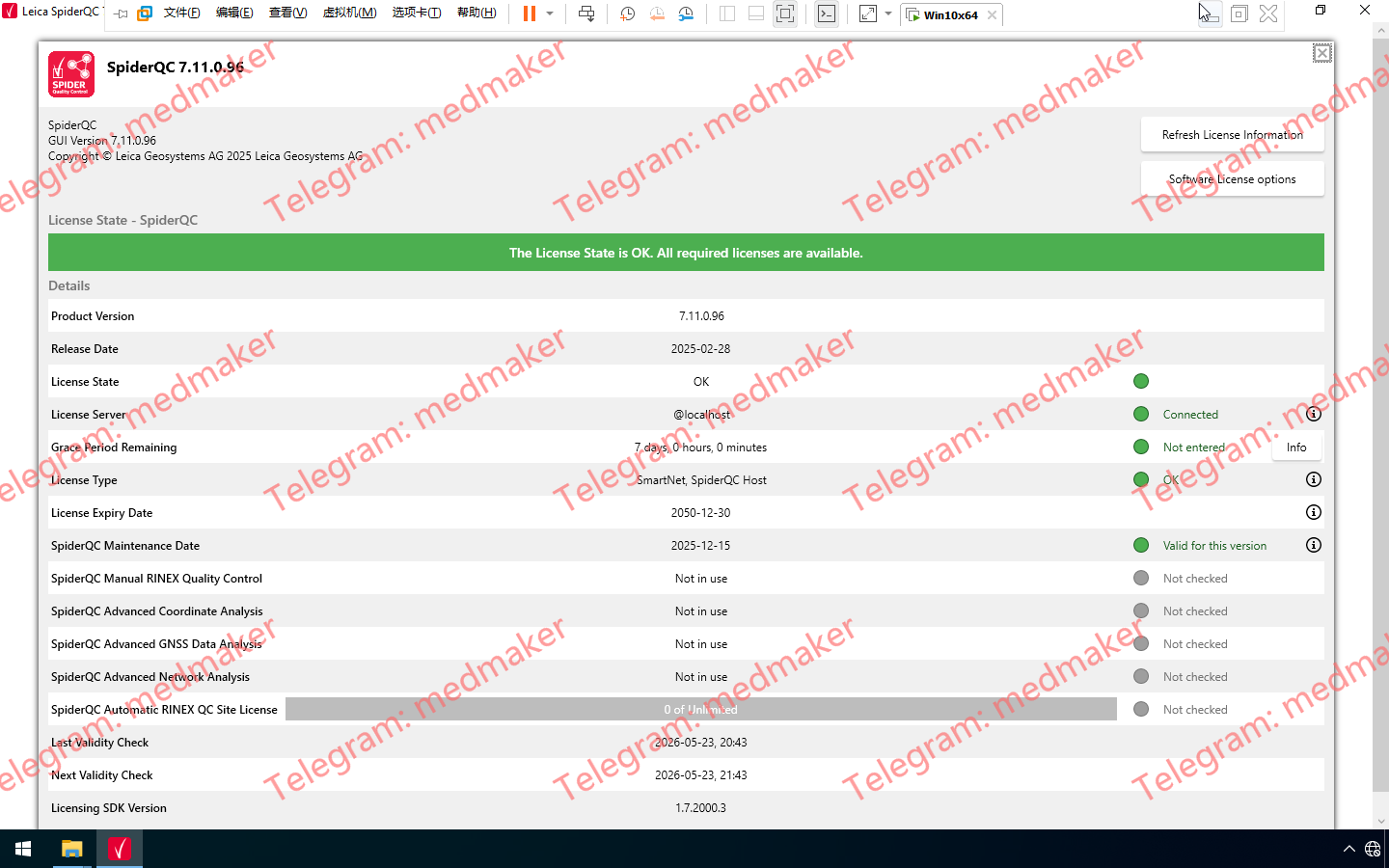Viewport: 1389px width, 868px height.
Task: Click the Leica SpiderQC taskbar icon
Action: [x=120, y=849]
